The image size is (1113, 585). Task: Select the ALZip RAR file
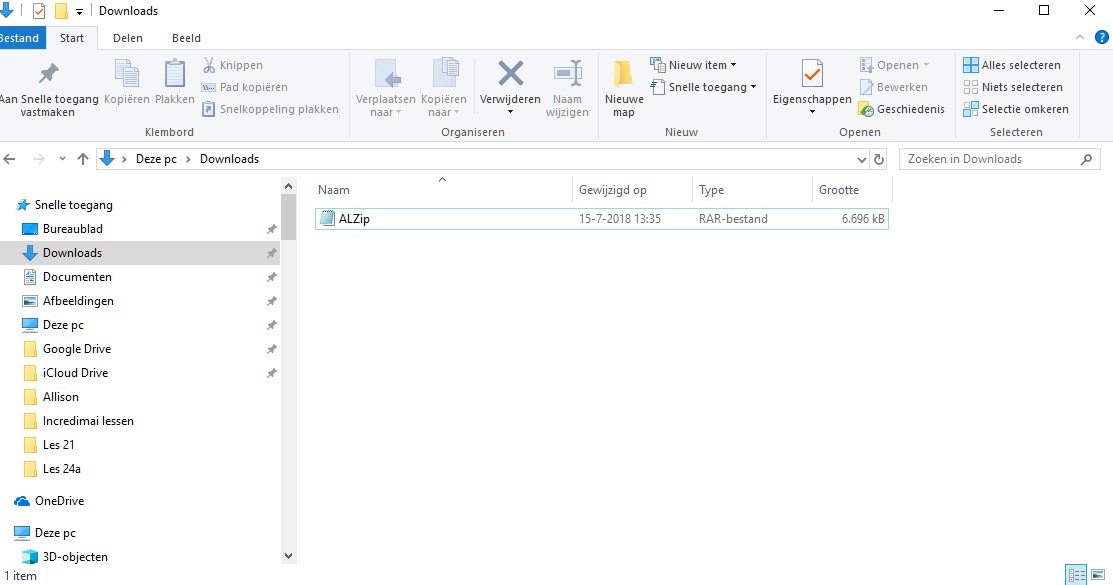602,219
